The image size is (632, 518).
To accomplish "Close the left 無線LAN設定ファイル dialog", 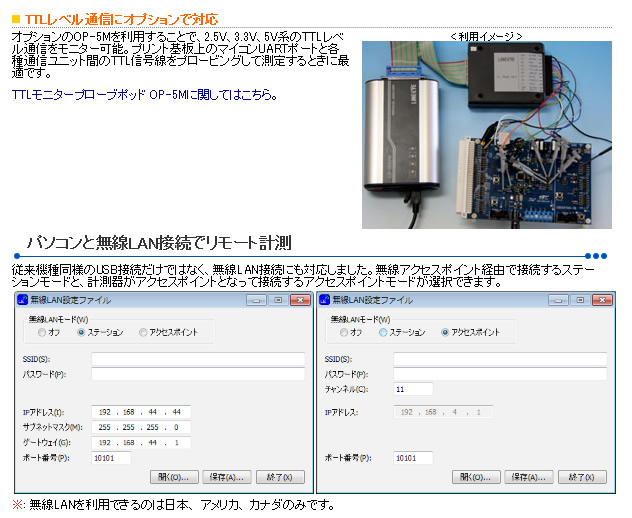I will tap(300, 300).
